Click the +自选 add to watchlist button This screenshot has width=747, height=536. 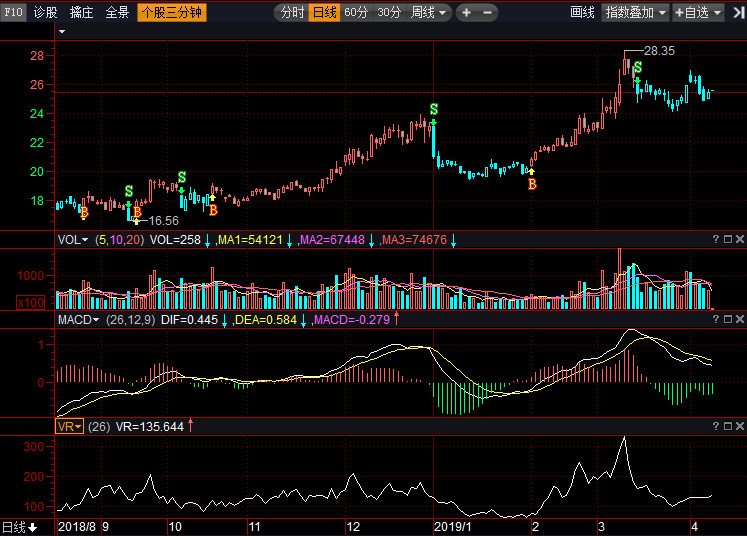[699, 13]
